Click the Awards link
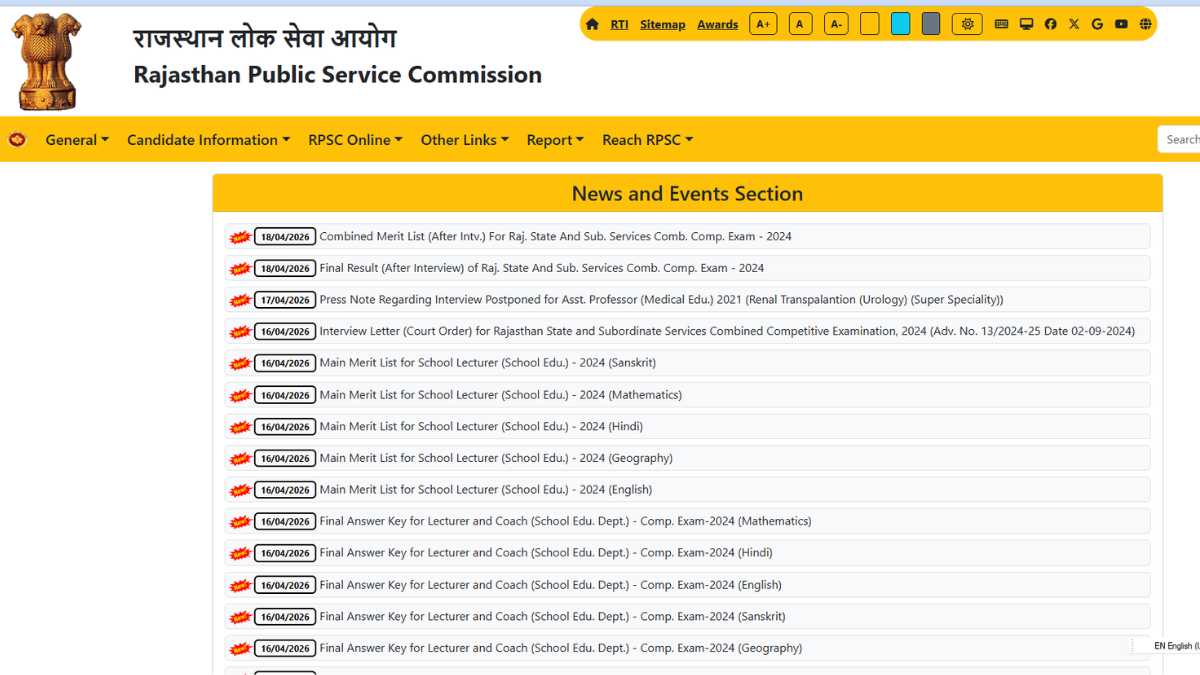Viewport: 1200px width, 675px height. [717, 23]
